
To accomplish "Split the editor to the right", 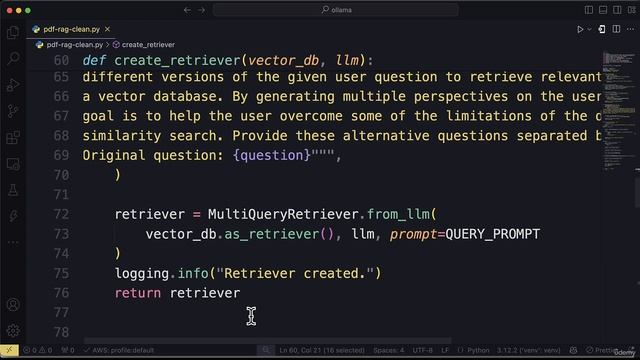I will 616,29.
